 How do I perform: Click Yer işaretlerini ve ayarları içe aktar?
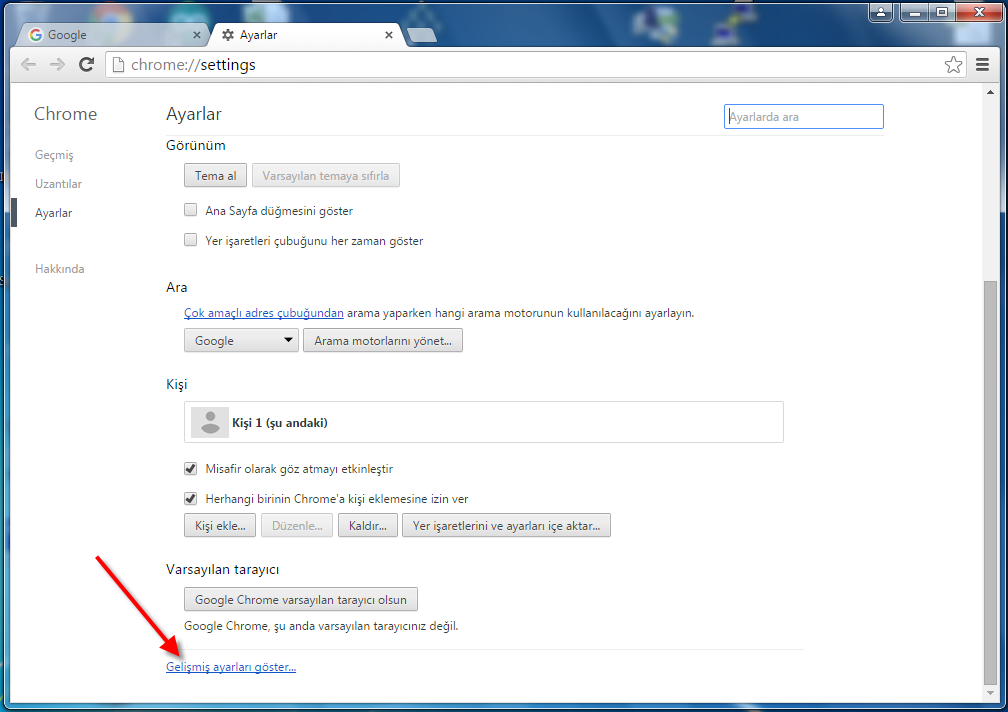pyautogui.click(x=507, y=525)
